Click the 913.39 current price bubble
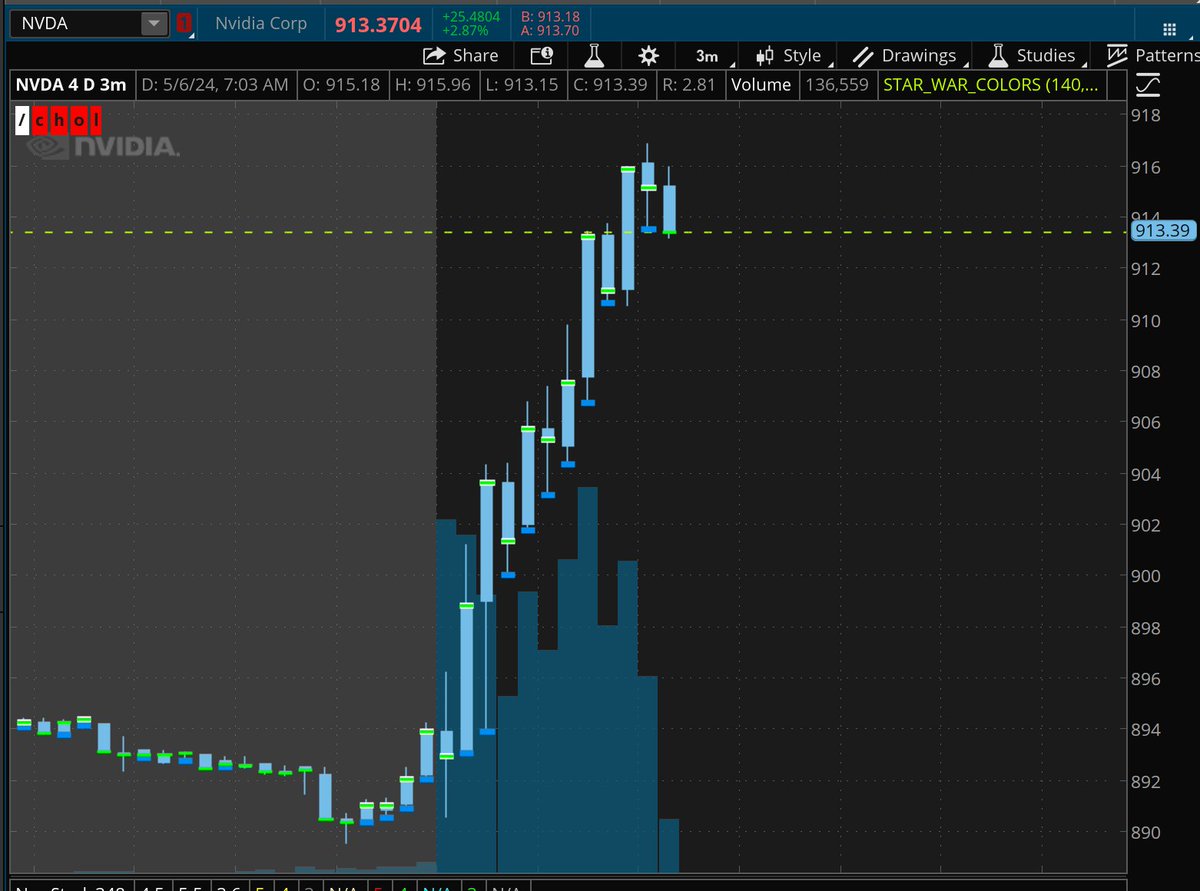The image size is (1200, 891). coord(1164,232)
